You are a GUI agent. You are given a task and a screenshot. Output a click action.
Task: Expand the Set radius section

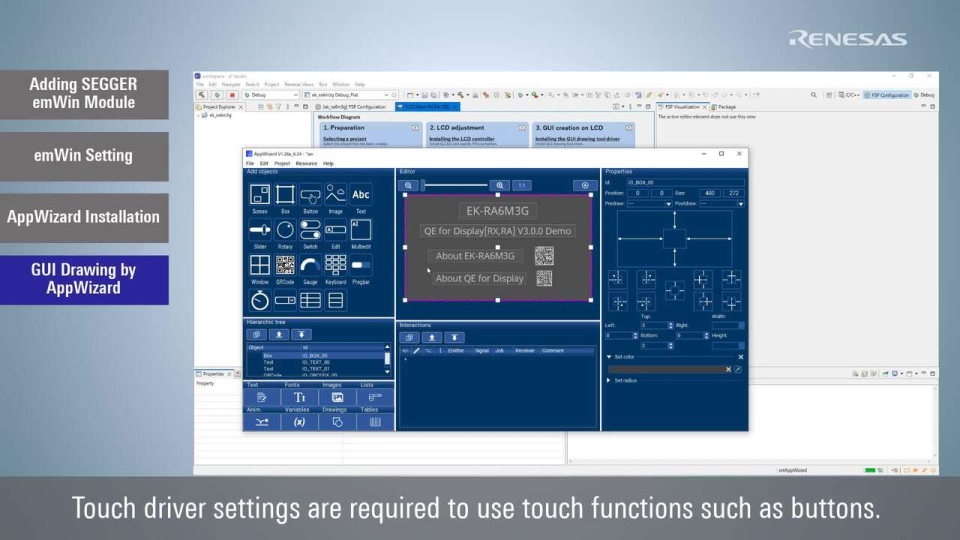point(609,380)
